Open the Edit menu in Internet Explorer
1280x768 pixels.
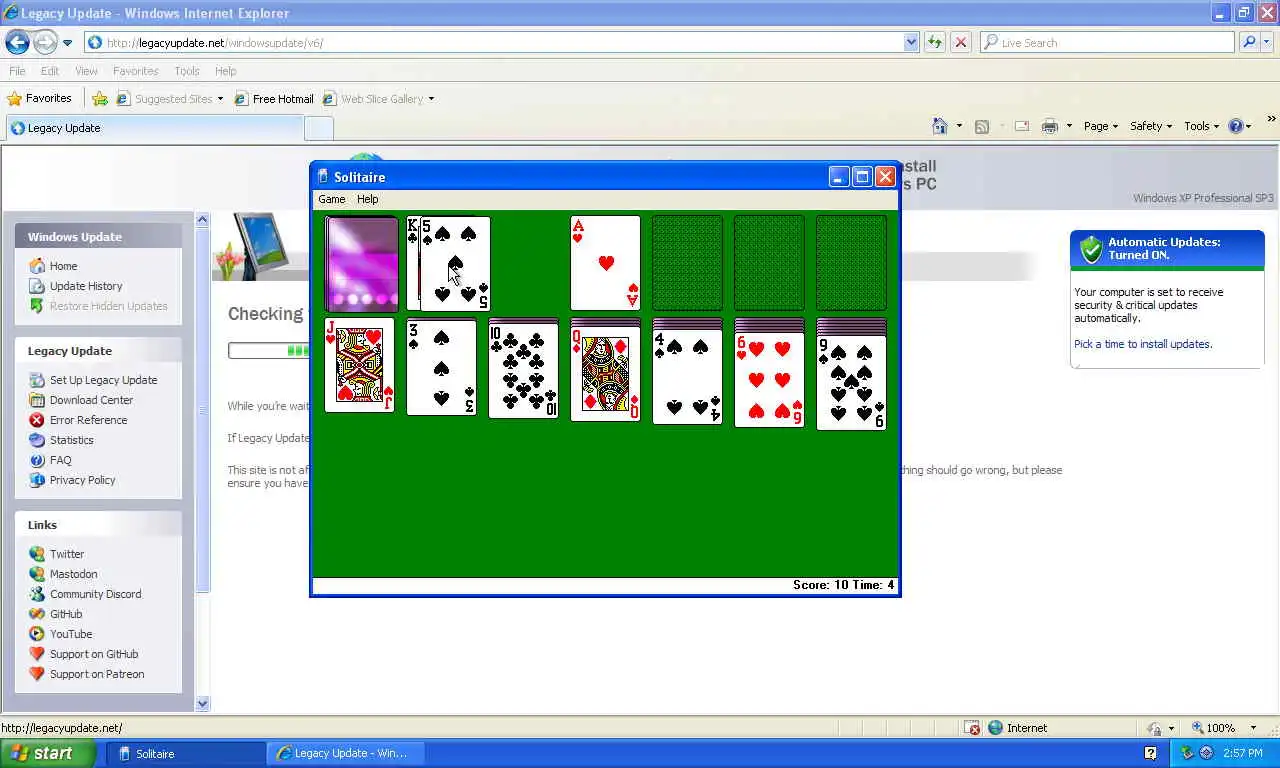tap(50, 71)
